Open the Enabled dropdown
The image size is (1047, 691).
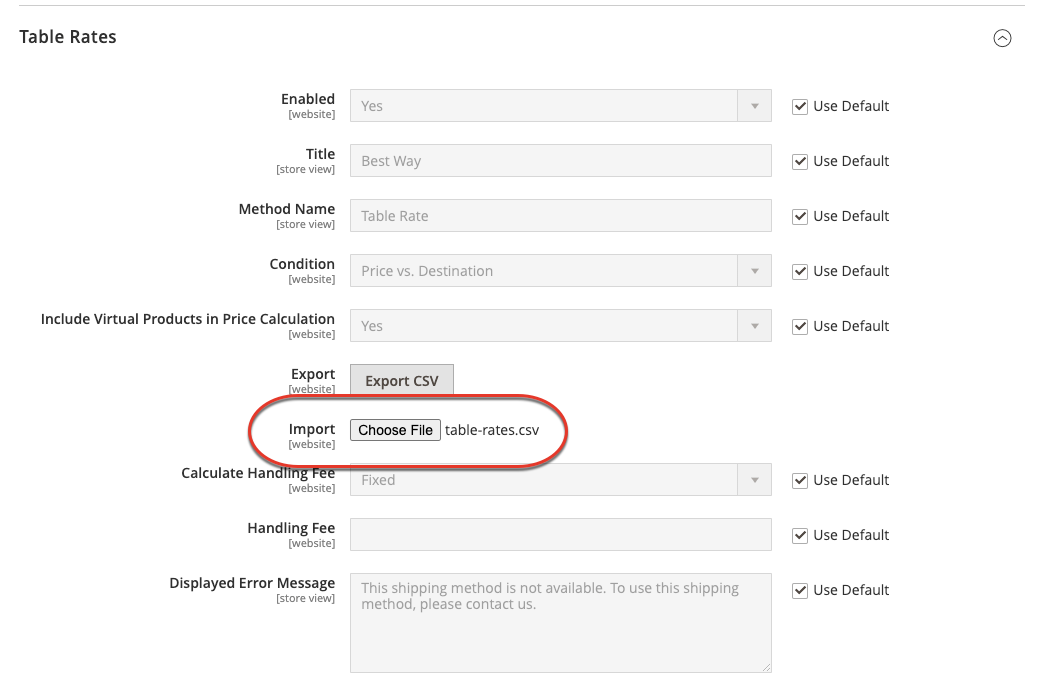pyautogui.click(x=560, y=106)
